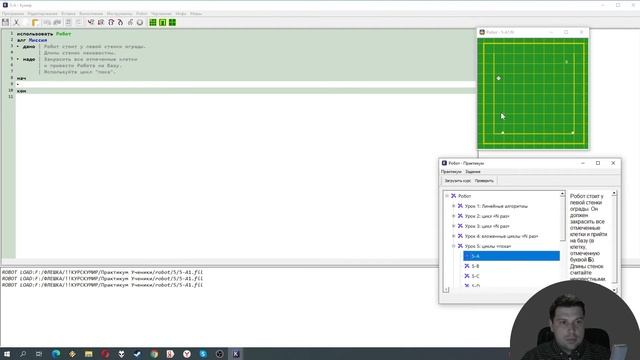
Task: Select Урок 1: Линейные алгоритмы in tree
Action: click(496, 206)
